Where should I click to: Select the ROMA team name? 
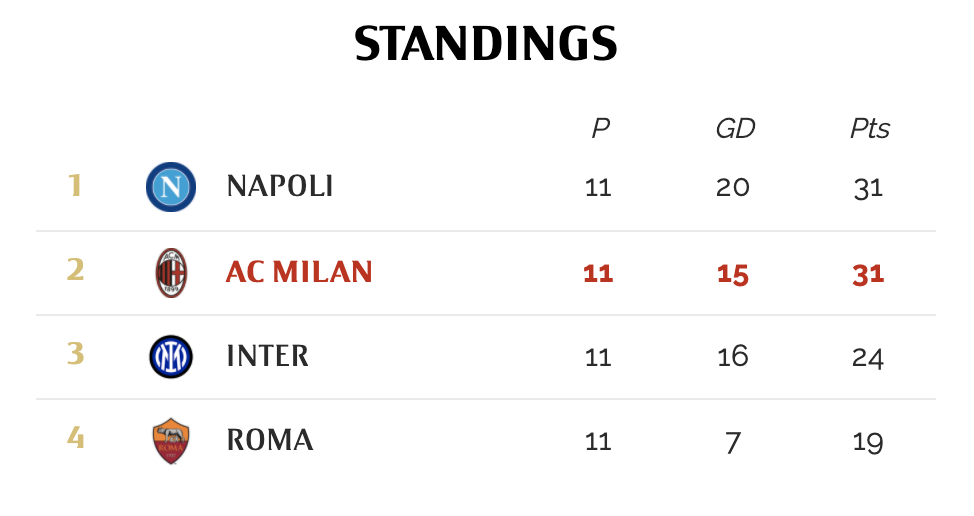tap(270, 441)
